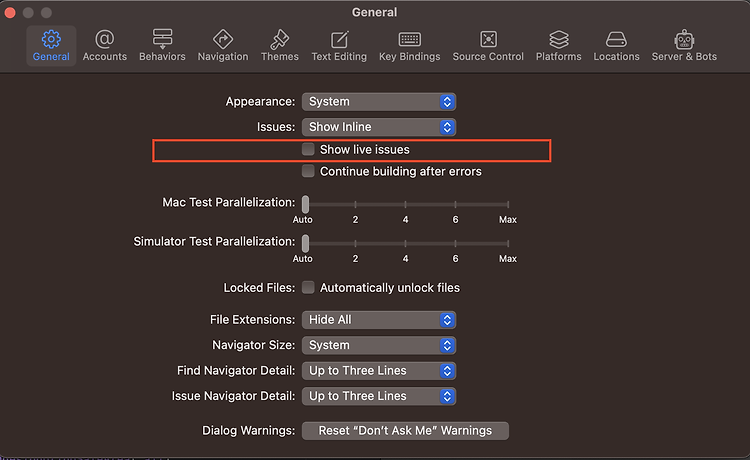This screenshot has width=750, height=460.
Task: Open the File Extensions dropdown
Action: 379,319
